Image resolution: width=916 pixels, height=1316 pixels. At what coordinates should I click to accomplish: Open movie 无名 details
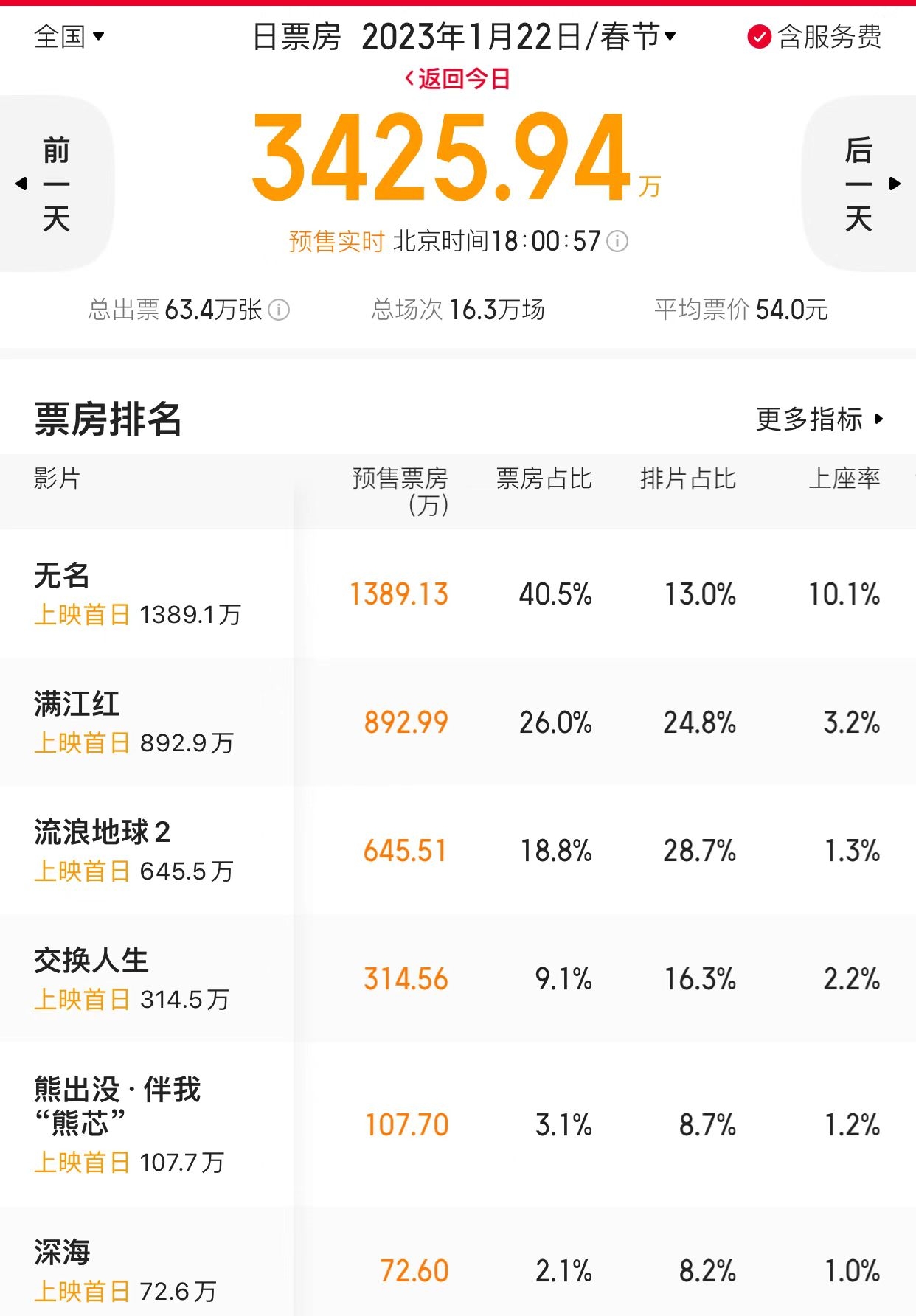[x=62, y=576]
